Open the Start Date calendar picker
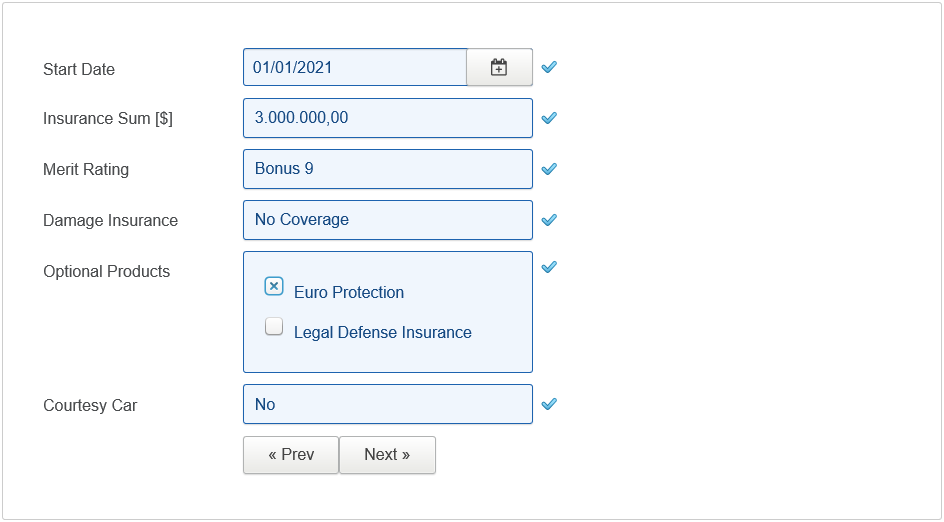This screenshot has width=944, height=522. 499,68
